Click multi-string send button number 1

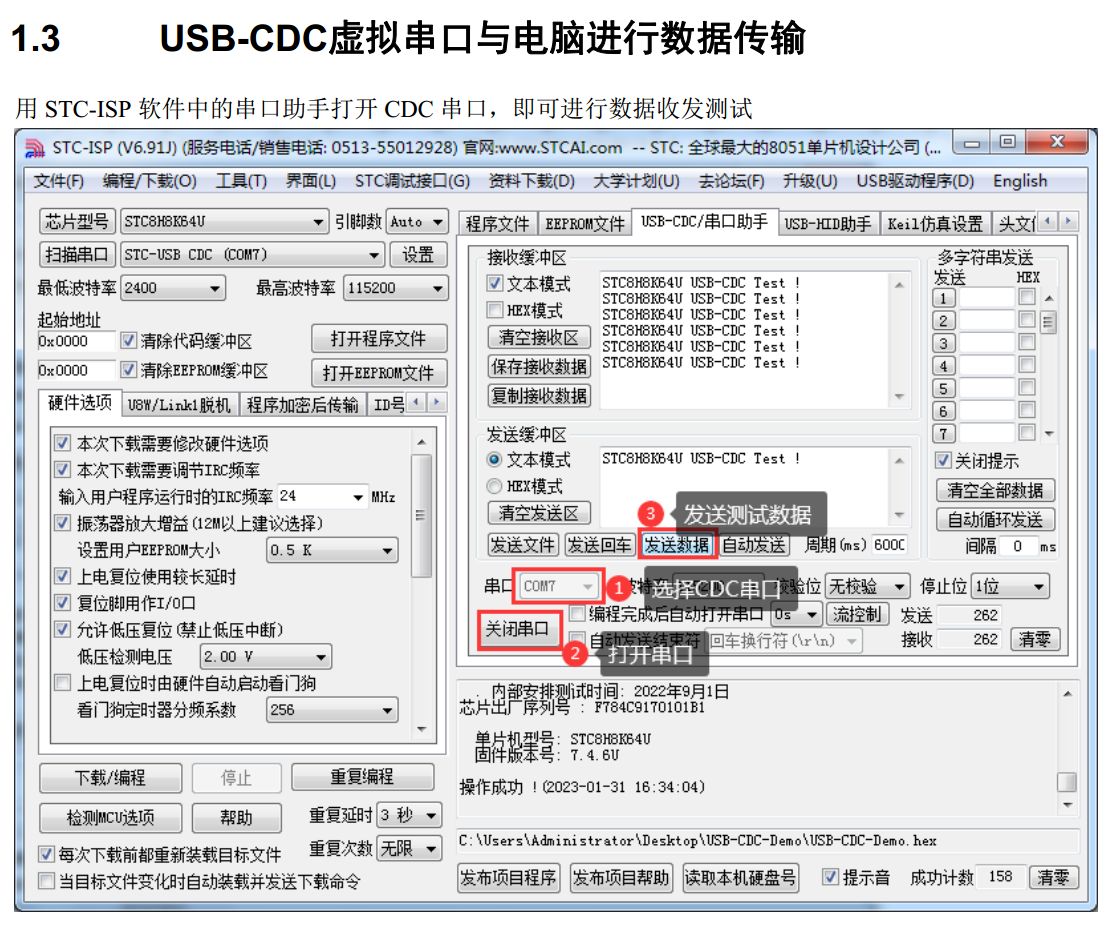(943, 299)
